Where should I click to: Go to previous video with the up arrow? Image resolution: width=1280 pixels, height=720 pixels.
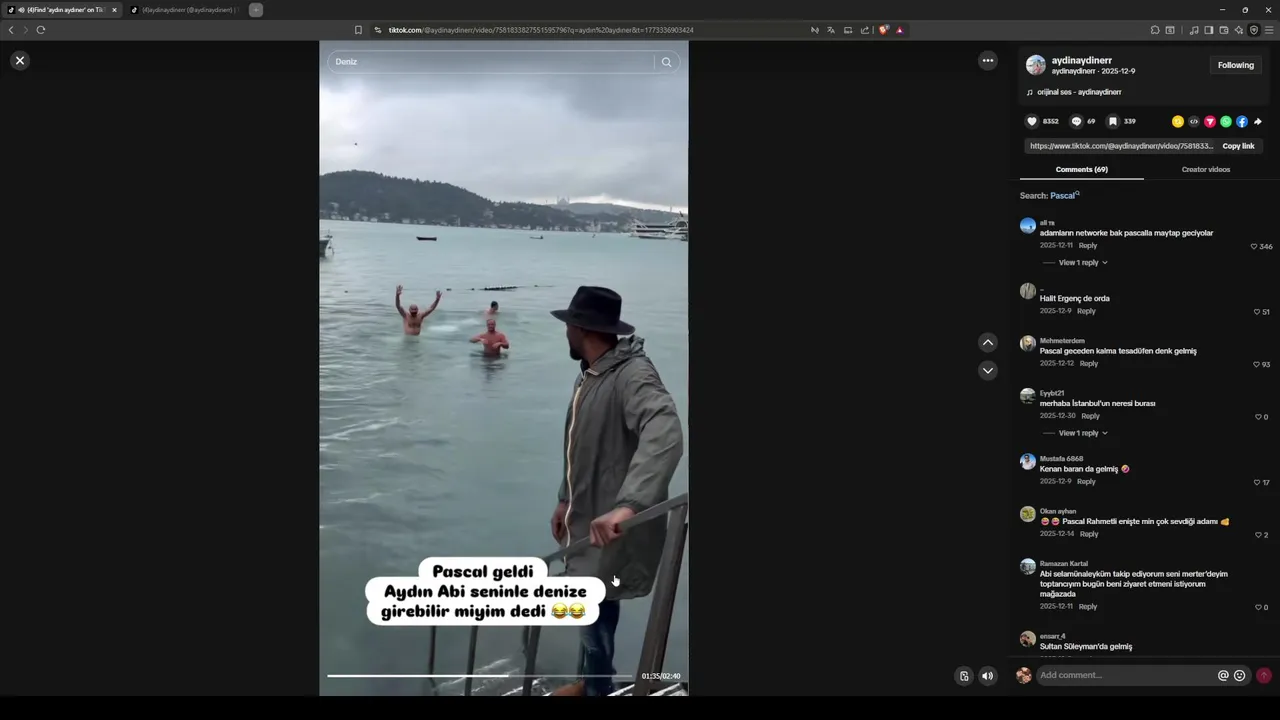point(988,343)
